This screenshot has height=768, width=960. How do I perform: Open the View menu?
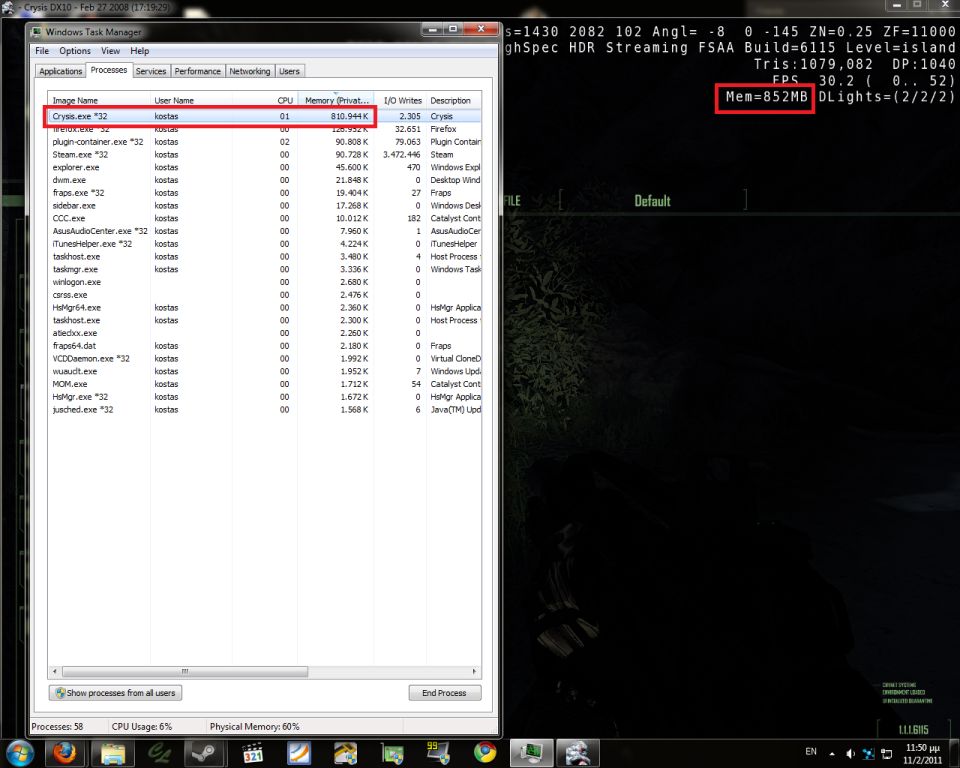[110, 51]
